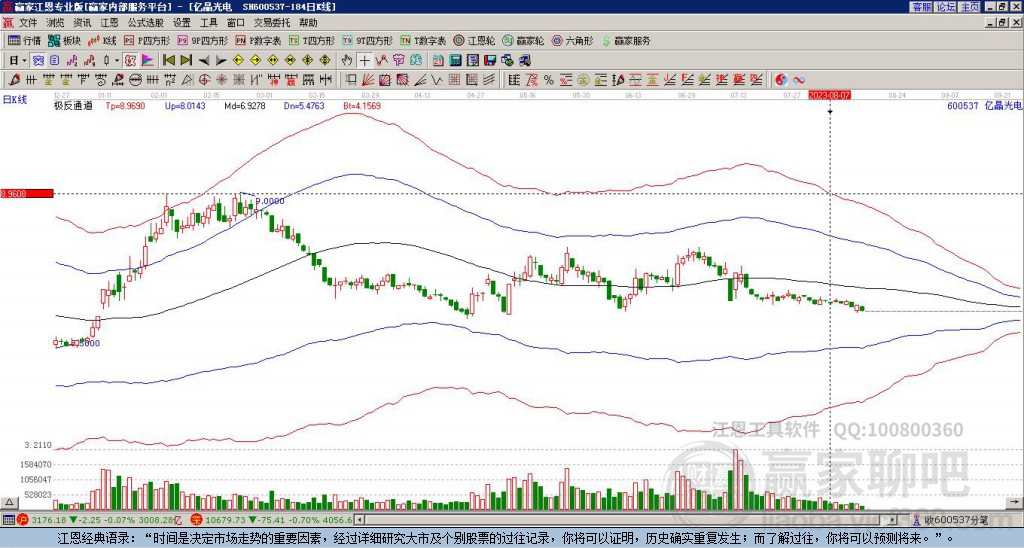Screen dimensions: 1024x548
Task: Open the 江恩轮 tool
Action: coord(474,40)
